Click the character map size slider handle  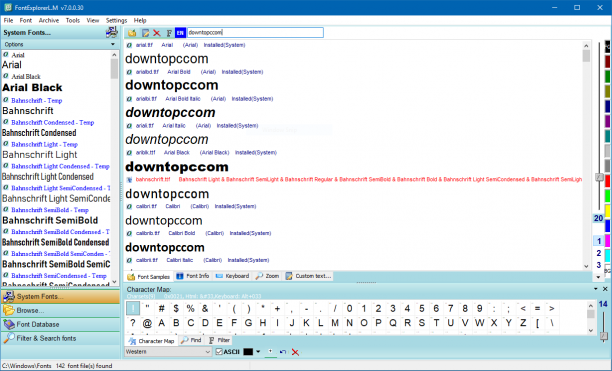603,336
